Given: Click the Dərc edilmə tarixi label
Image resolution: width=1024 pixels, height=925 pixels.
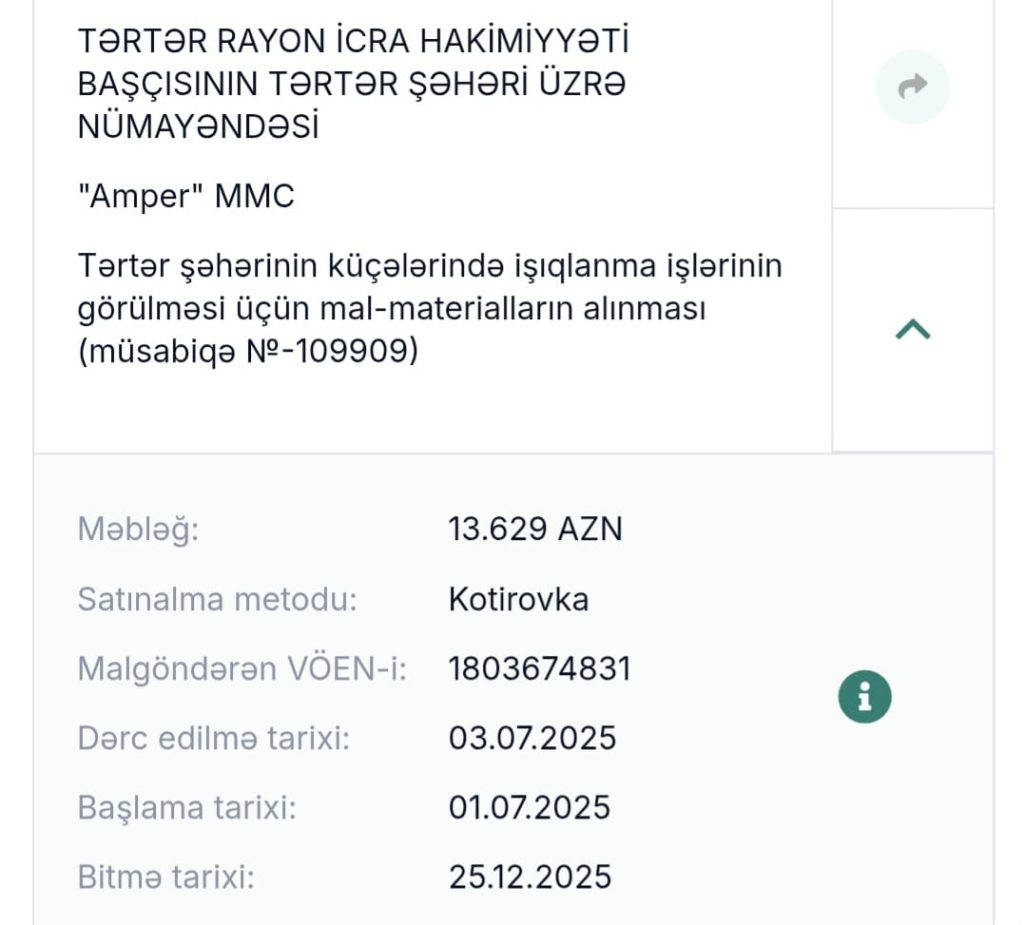Looking at the screenshot, I should (213, 738).
